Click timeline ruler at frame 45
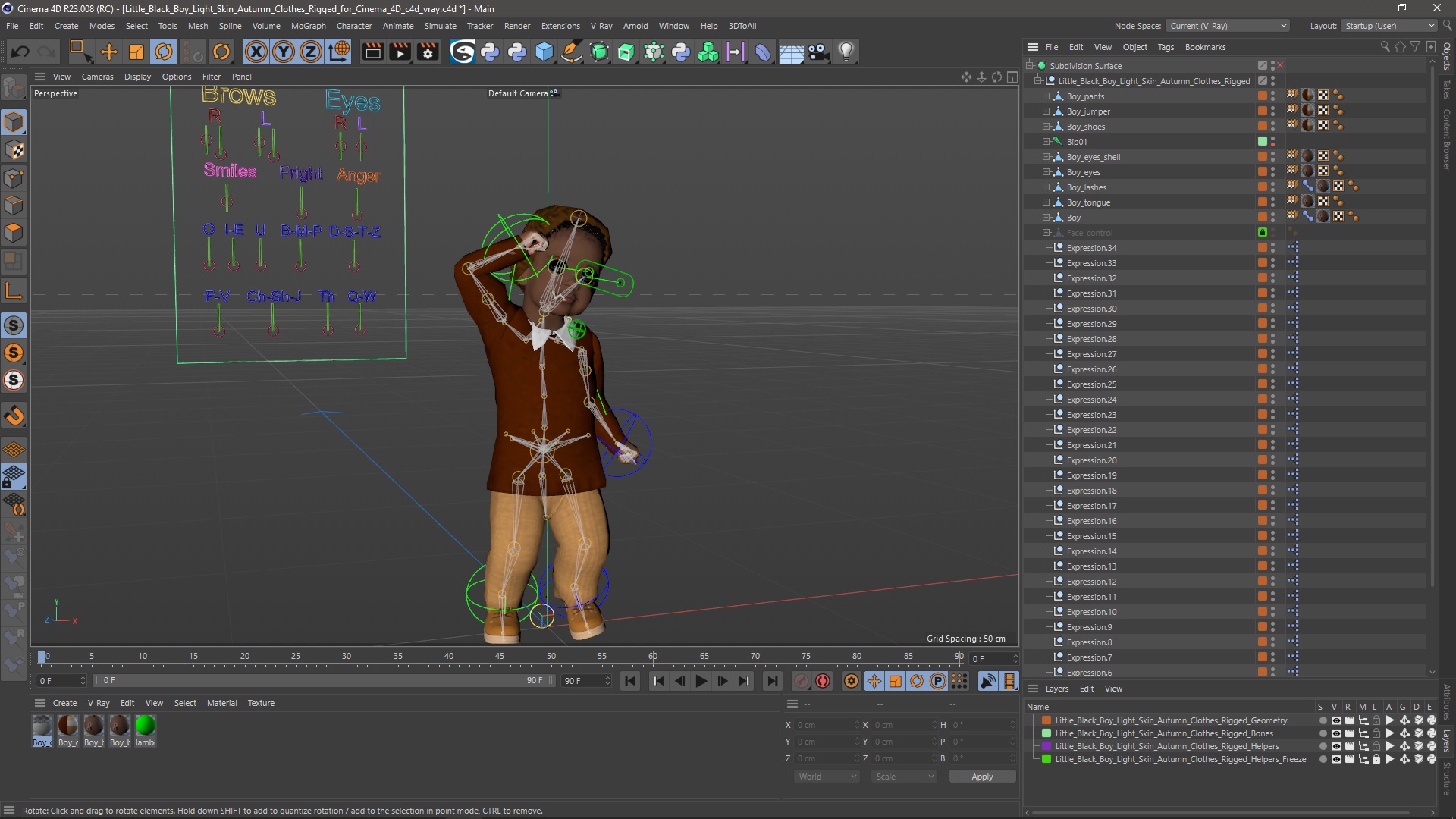 click(500, 656)
